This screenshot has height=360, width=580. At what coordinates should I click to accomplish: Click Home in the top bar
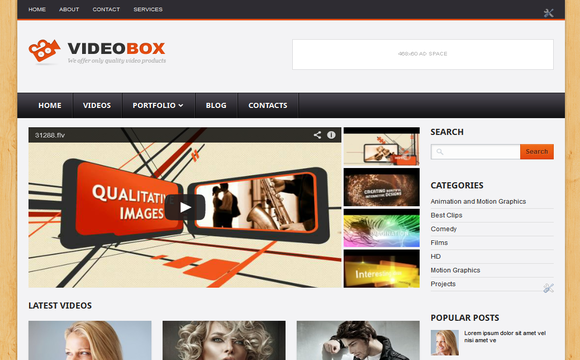[x=37, y=9]
